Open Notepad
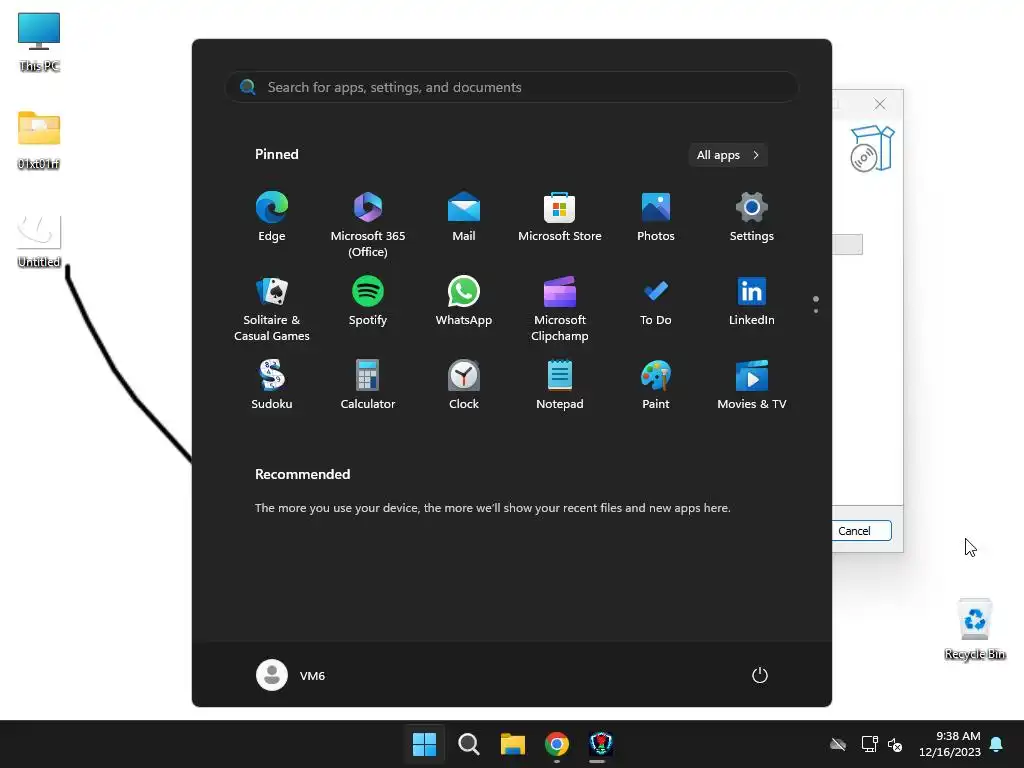This screenshot has width=1024, height=768. coord(560,385)
